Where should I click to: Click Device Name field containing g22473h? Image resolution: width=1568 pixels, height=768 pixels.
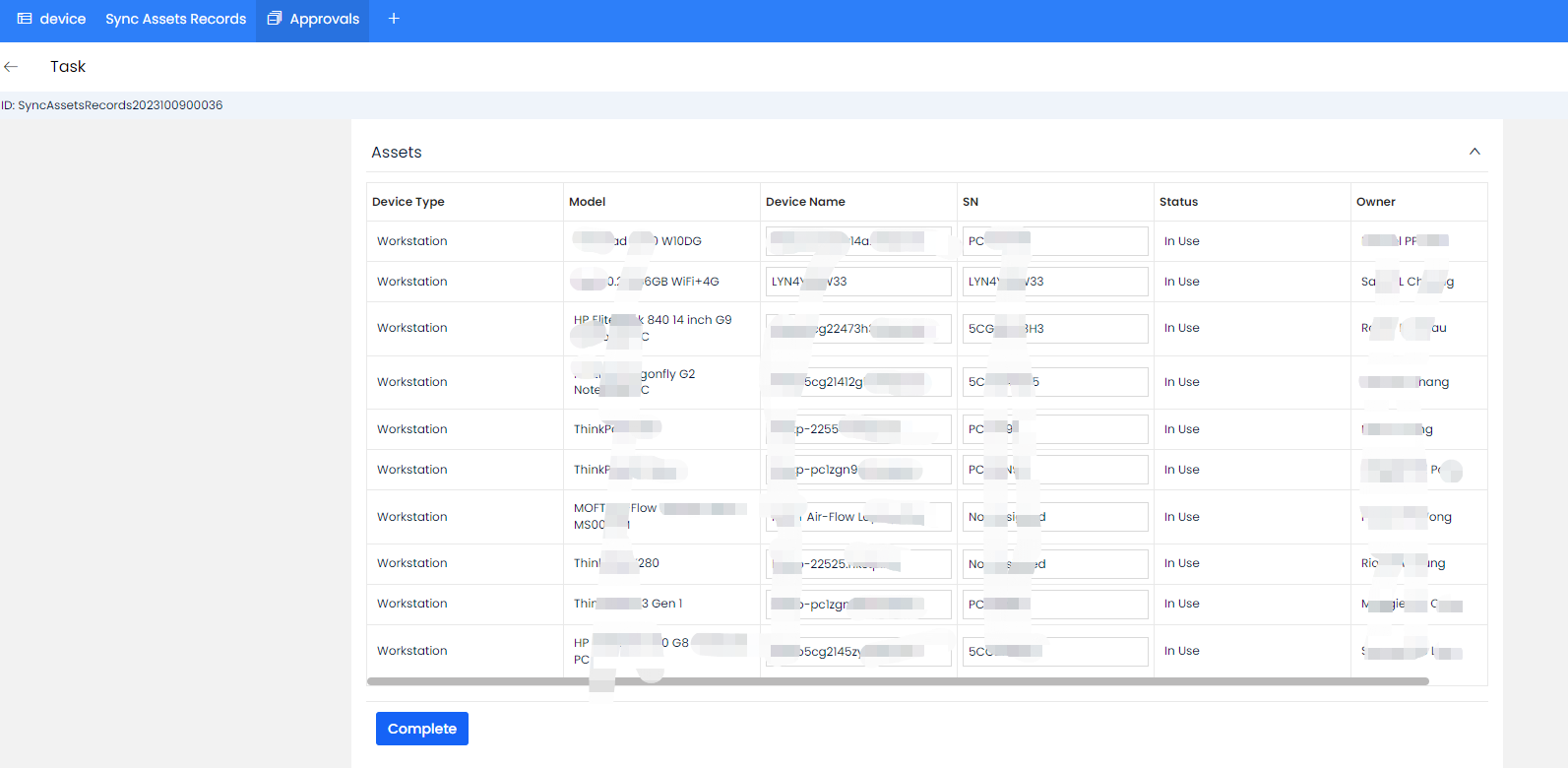point(858,329)
